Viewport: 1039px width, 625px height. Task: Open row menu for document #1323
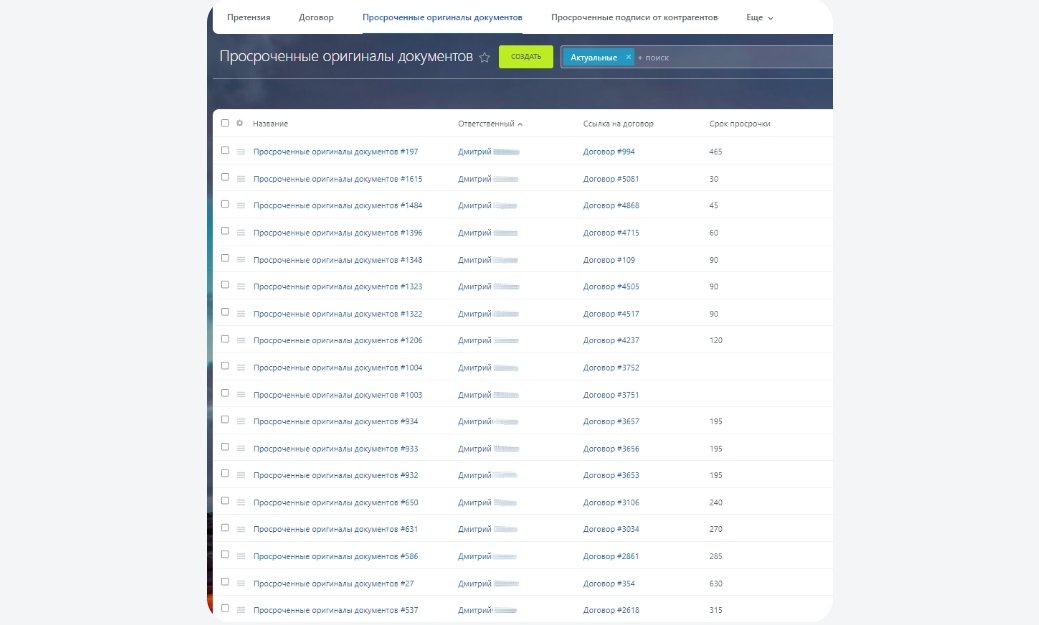point(241,286)
